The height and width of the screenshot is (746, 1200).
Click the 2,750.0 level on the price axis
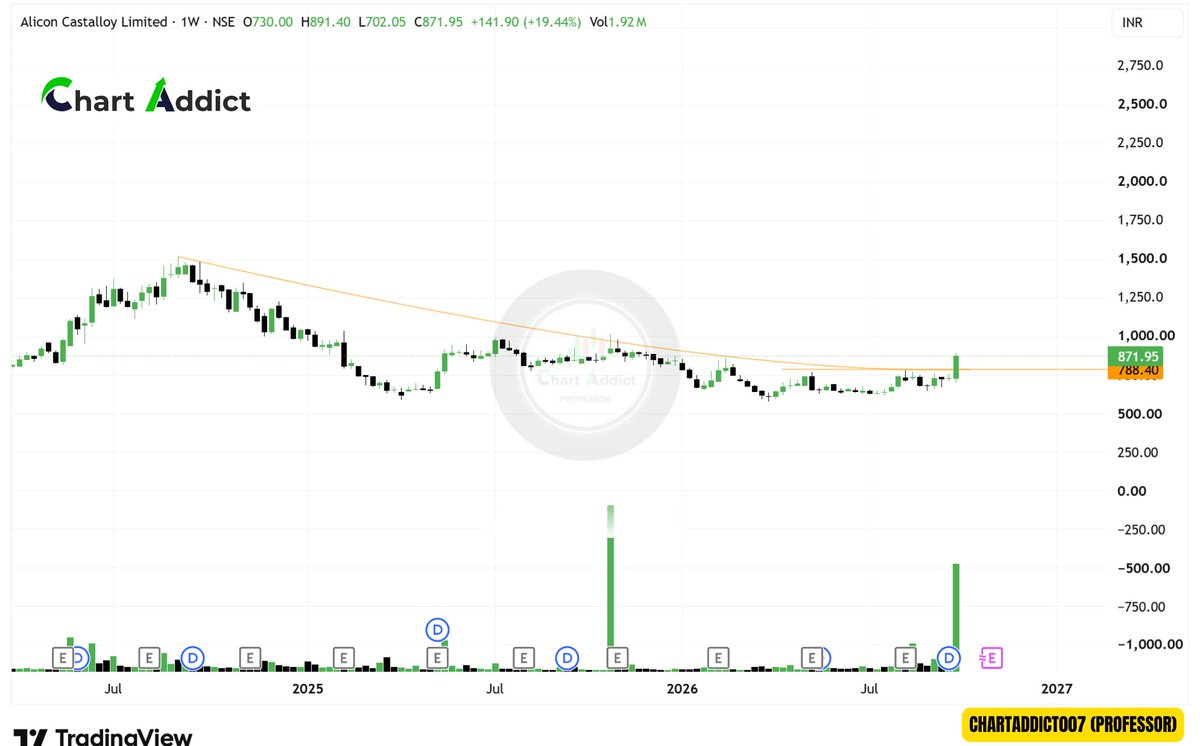pyautogui.click(x=1141, y=65)
